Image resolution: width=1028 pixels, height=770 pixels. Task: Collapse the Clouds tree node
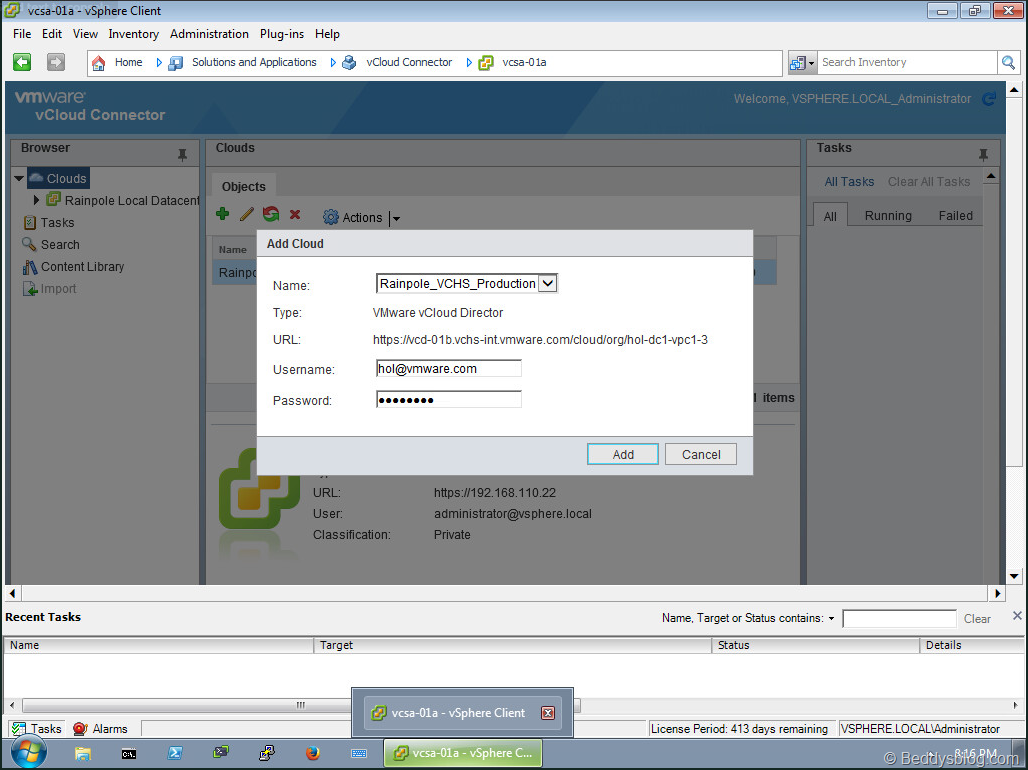pyautogui.click(x=19, y=178)
